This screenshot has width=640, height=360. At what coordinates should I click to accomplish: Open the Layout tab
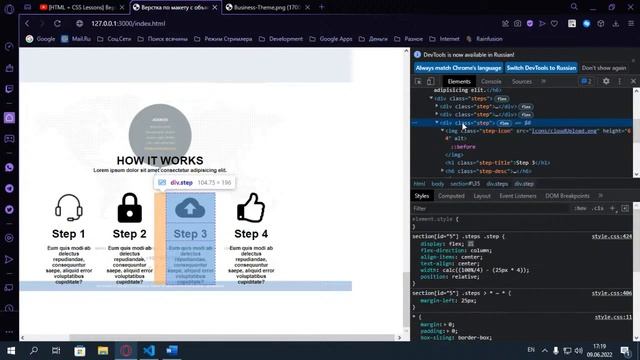click(482, 196)
